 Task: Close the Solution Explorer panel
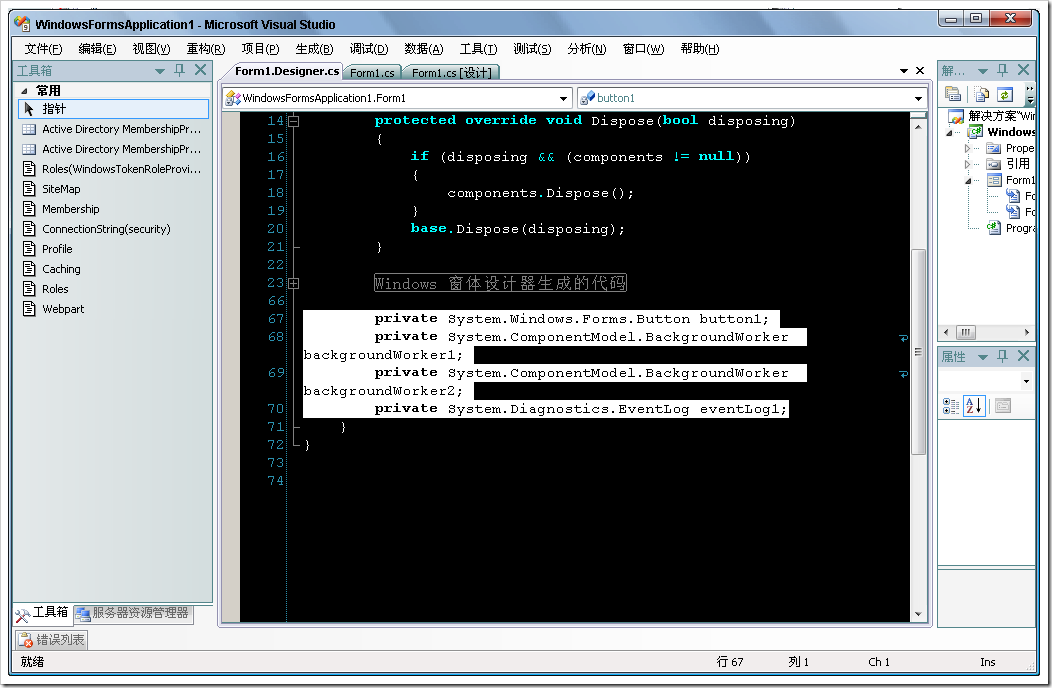coord(1023,70)
